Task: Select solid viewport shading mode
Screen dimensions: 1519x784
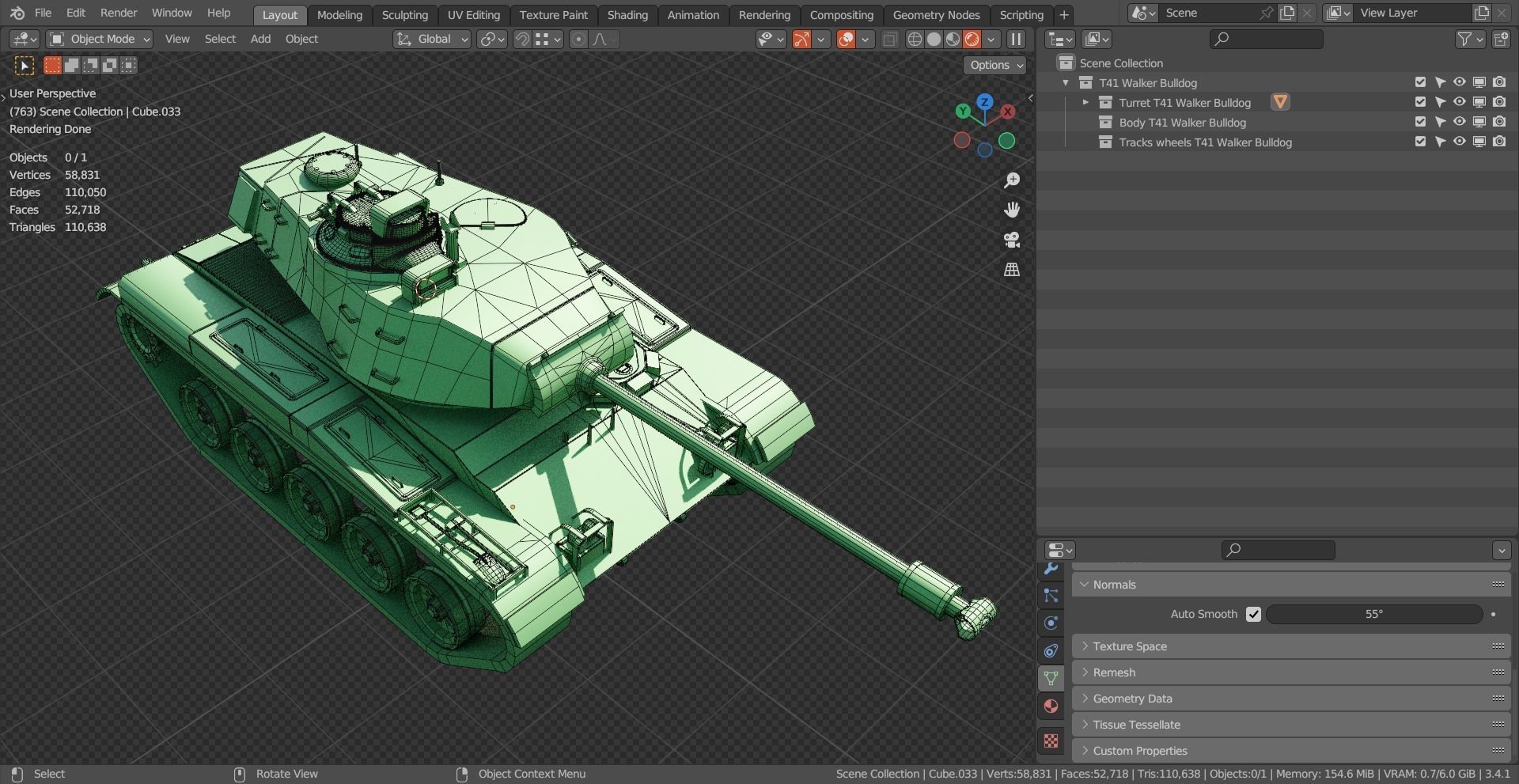Action: 934,40
